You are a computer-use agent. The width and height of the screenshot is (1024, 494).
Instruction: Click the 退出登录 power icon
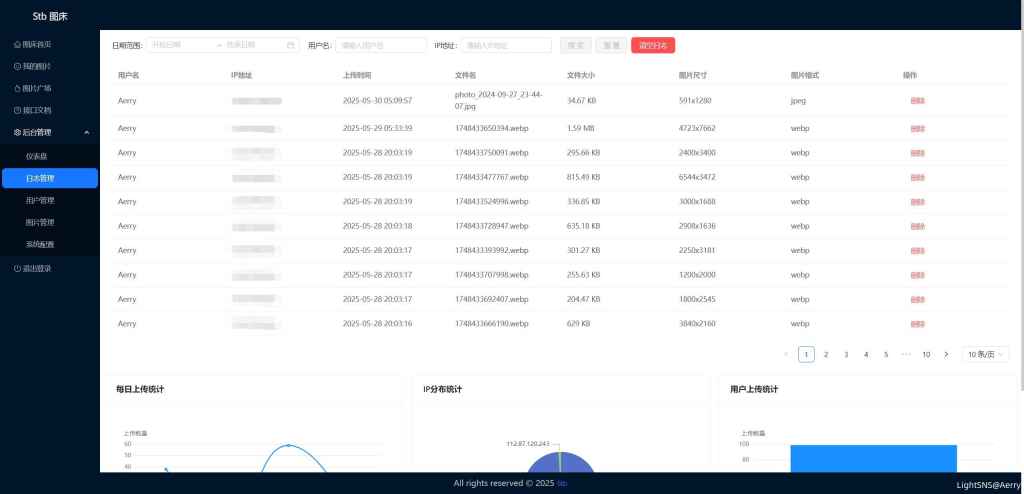(17, 269)
